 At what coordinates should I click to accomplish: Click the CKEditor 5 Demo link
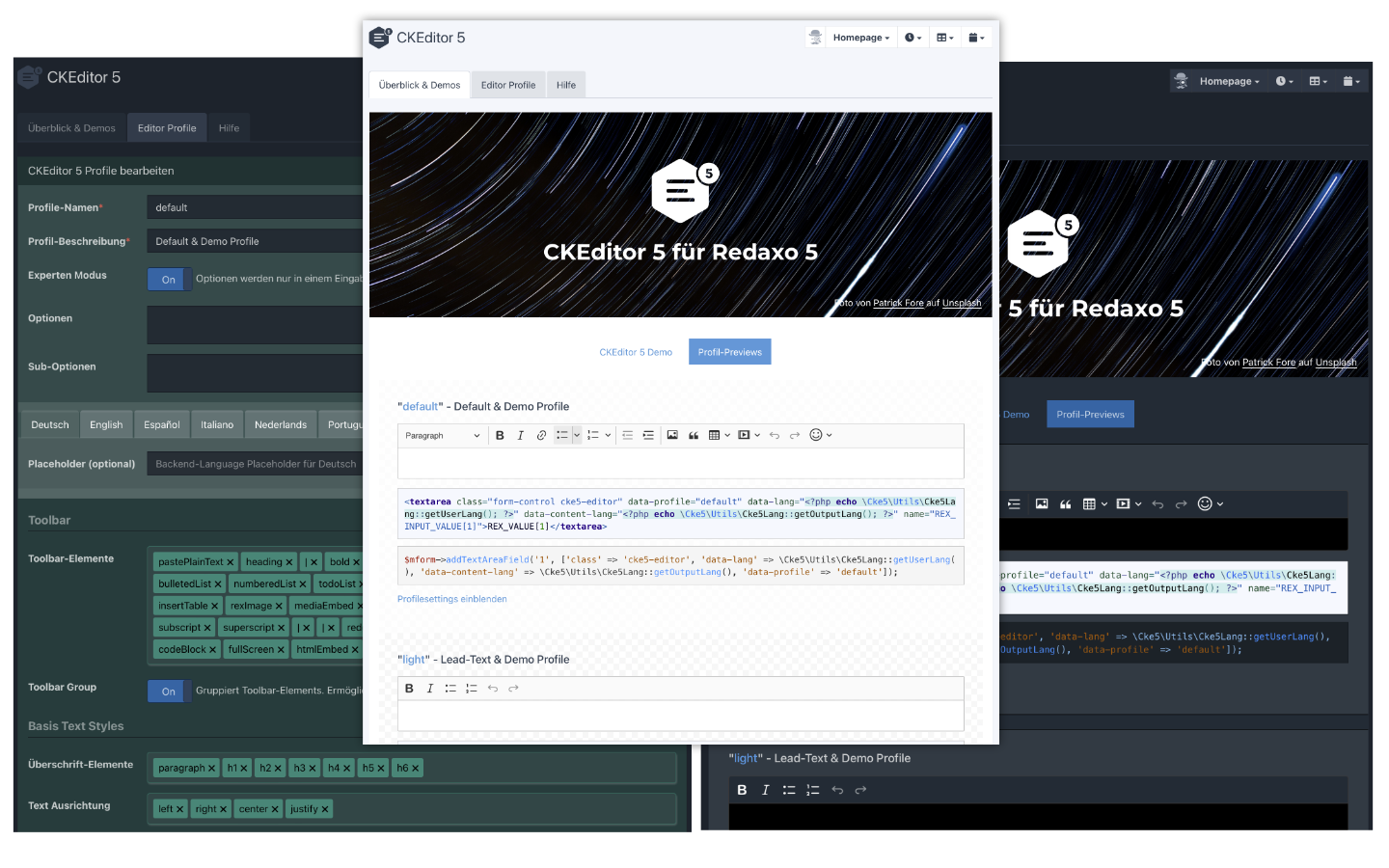(x=636, y=352)
